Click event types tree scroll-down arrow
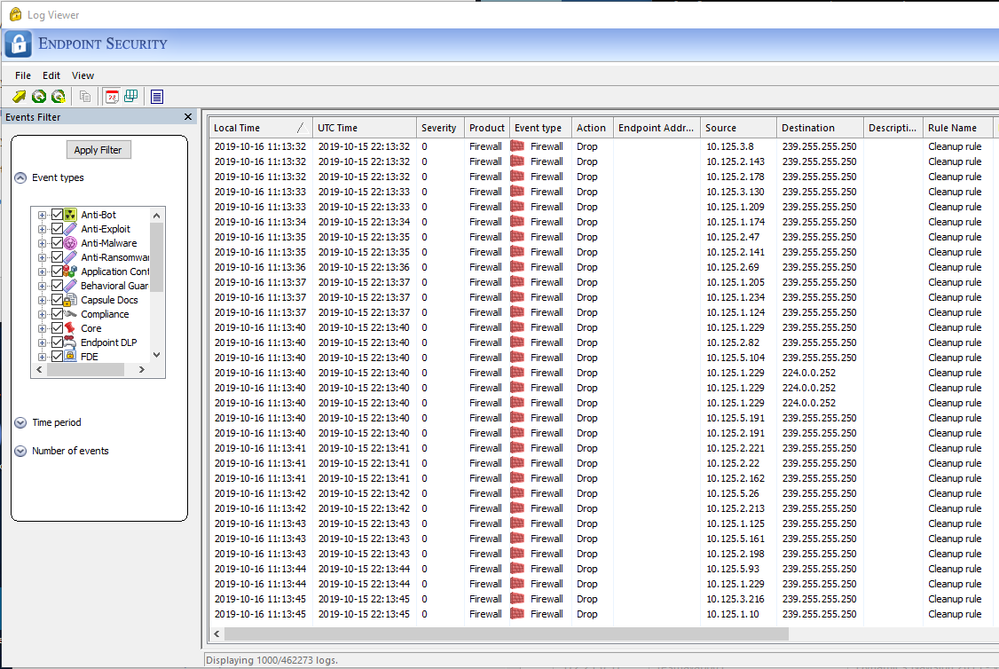Image resolution: width=999 pixels, height=669 pixels. 157,355
